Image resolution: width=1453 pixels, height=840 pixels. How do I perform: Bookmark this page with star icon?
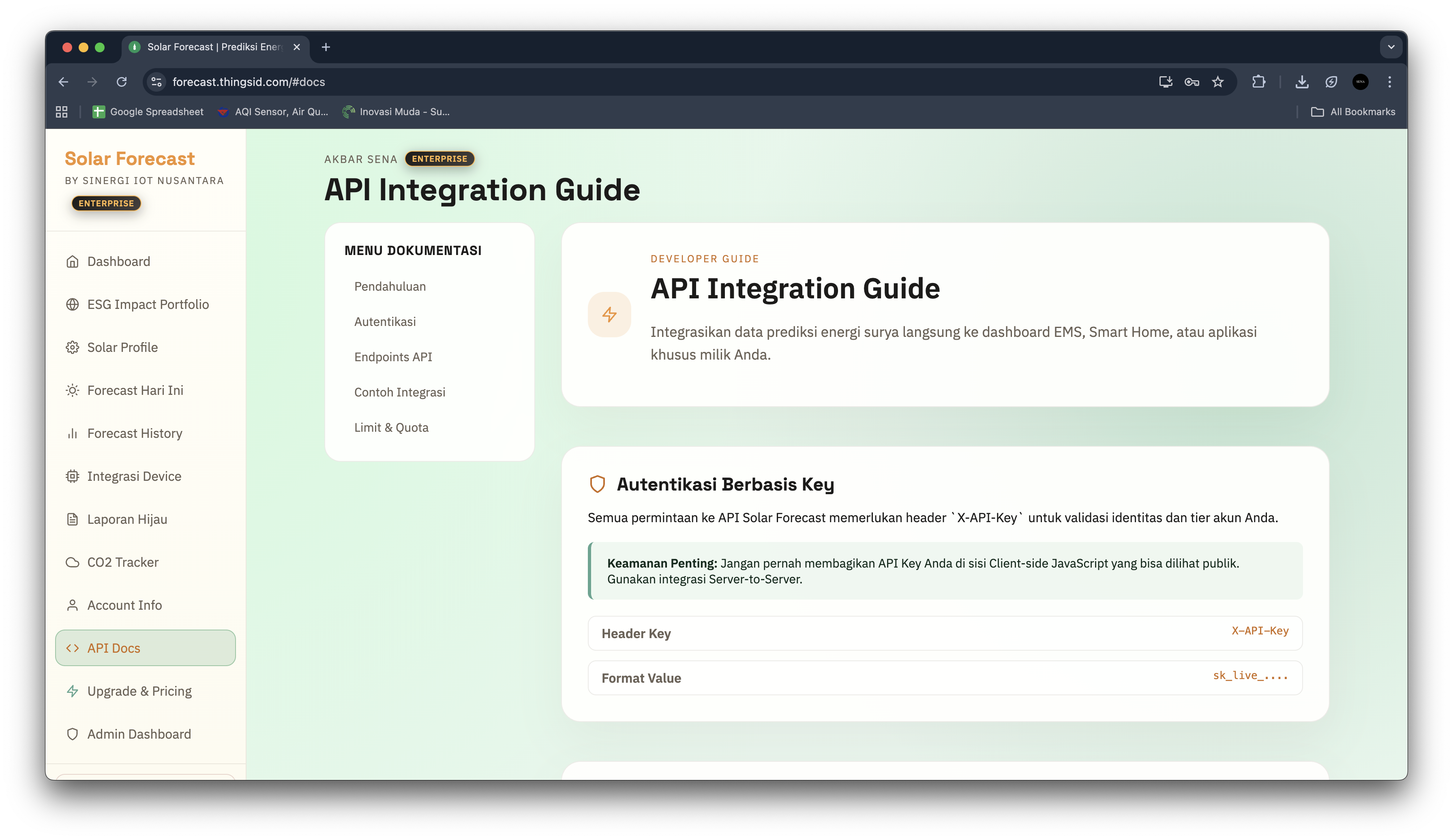tap(1217, 82)
